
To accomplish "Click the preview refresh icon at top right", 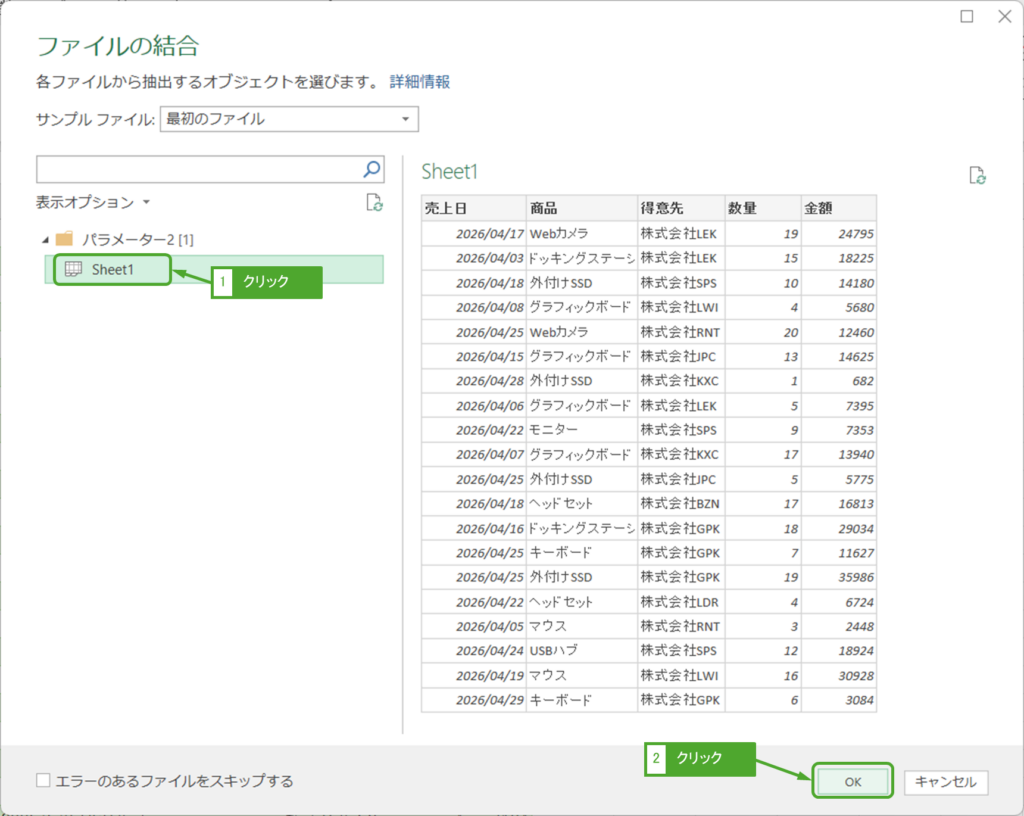I will [978, 176].
